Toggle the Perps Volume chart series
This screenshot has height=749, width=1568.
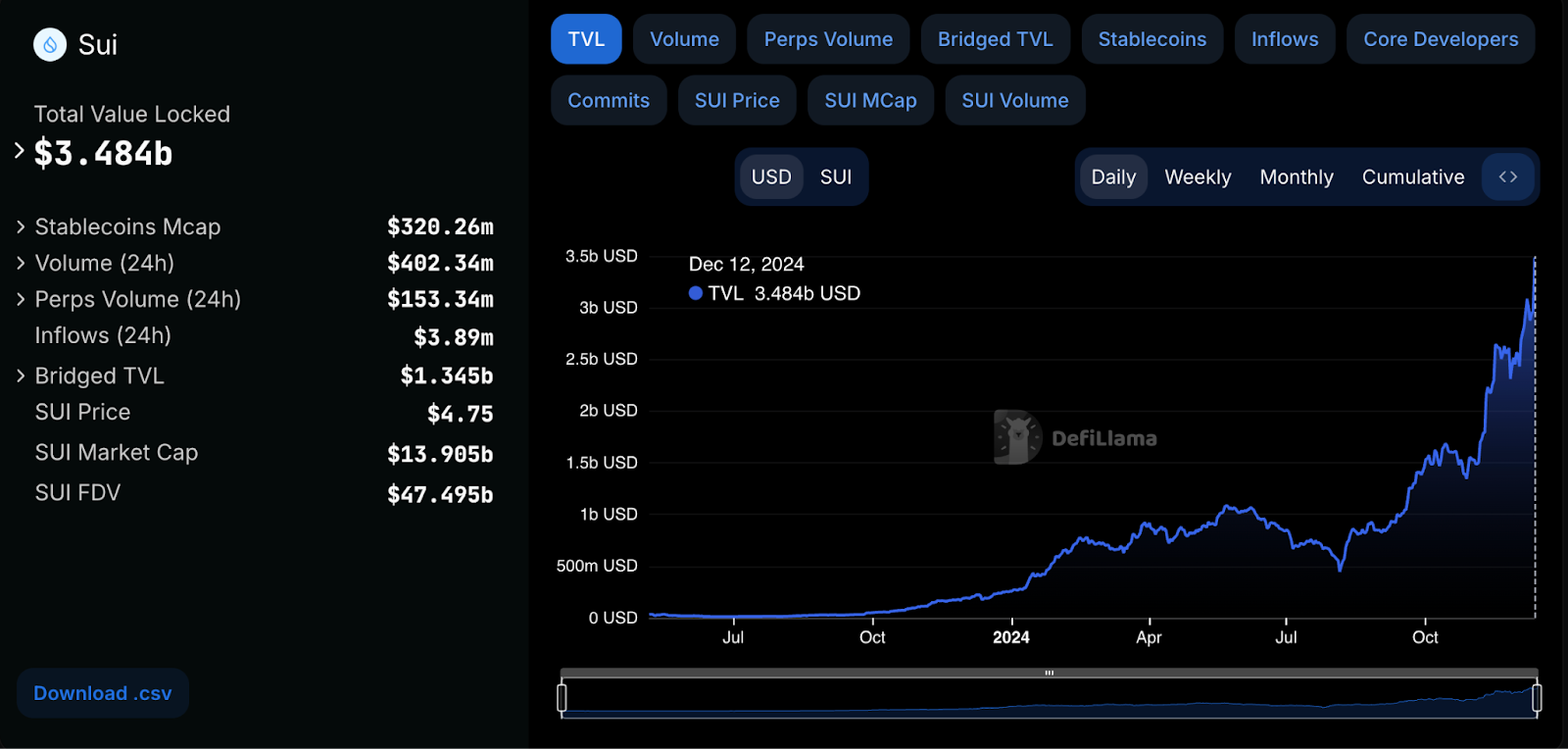point(828,39)
